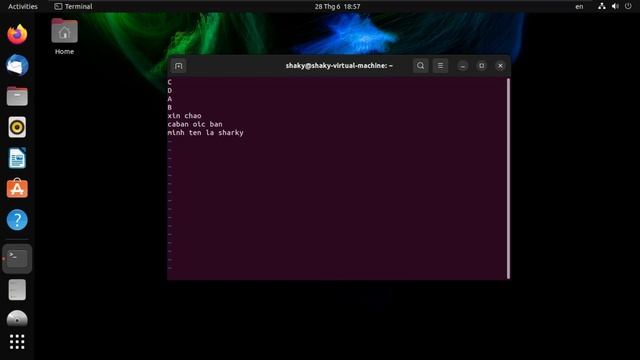Open the network status icon
The width and height of the screenshot is (640, 360).
[x=602, y=7]
